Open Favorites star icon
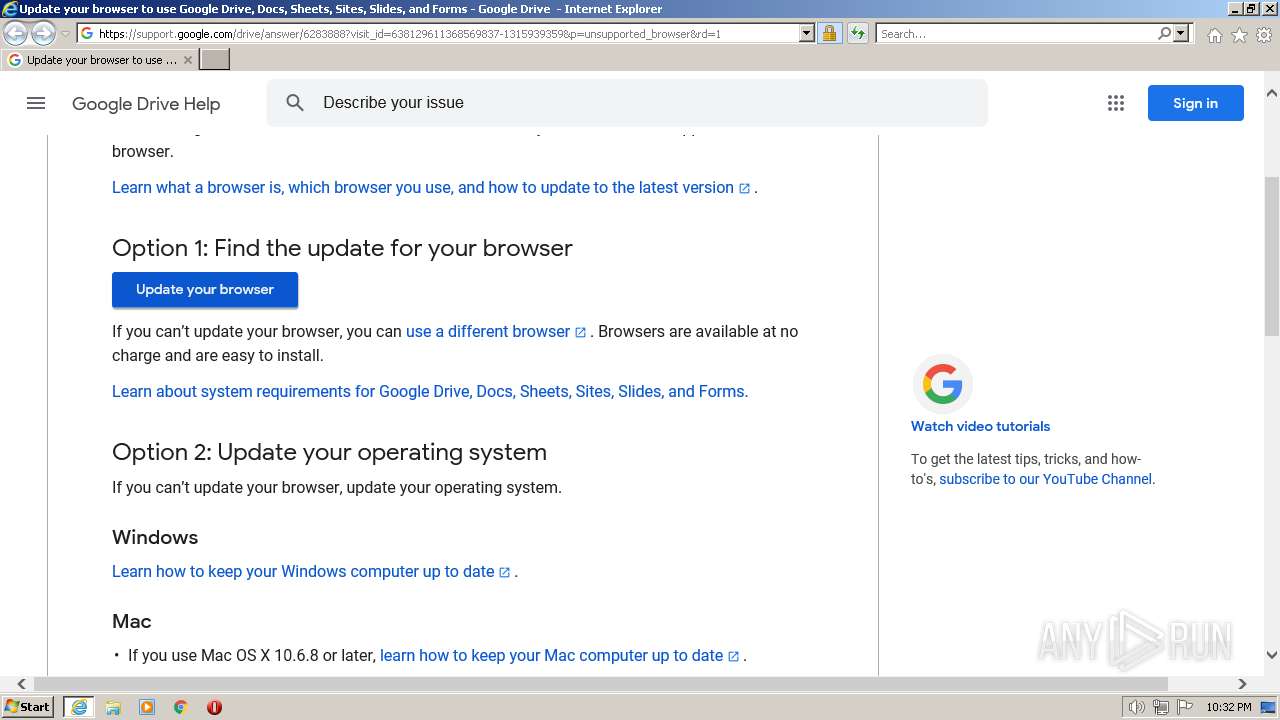Viewport: 1280px width, 720px height. point(1239,35)
